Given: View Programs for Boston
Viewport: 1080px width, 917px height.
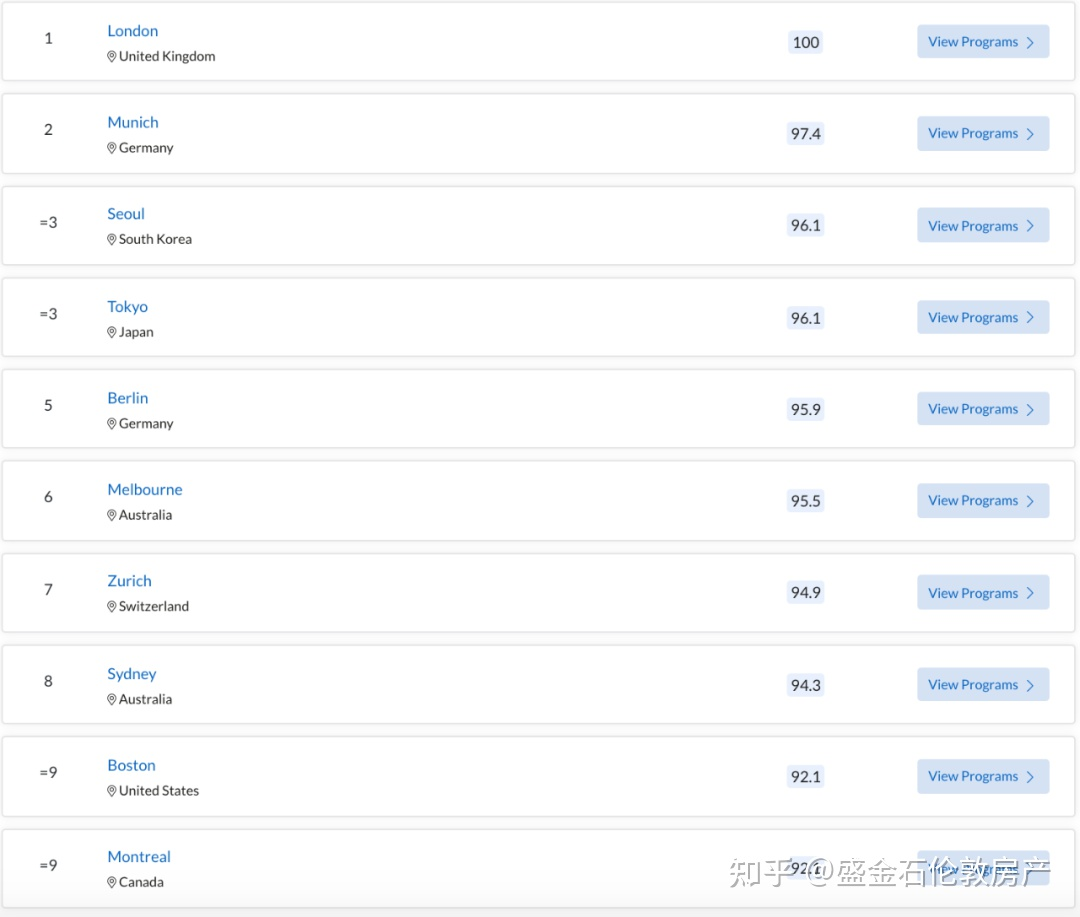Looking at the screenshot, I should tap(983, 776).
